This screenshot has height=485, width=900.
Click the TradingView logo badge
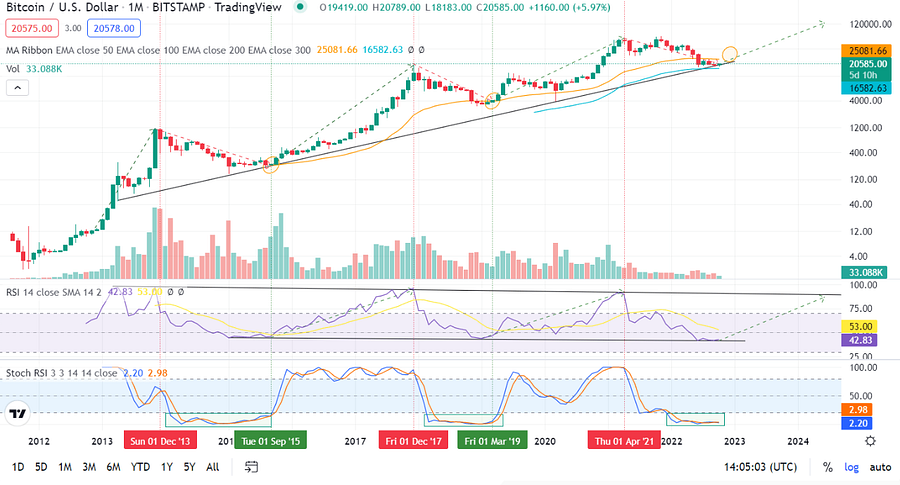[x=18, y=413]
